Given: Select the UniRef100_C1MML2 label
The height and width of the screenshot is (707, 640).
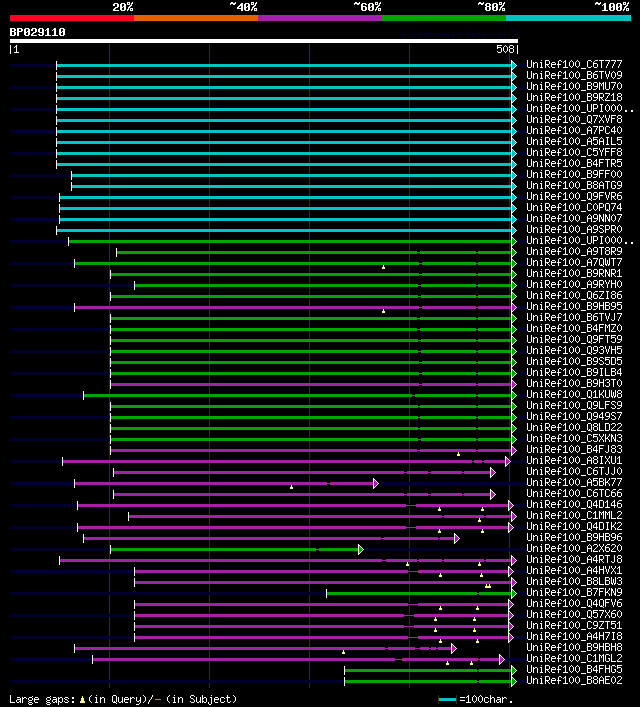Looking at the screenshot, I should point(574,515).
